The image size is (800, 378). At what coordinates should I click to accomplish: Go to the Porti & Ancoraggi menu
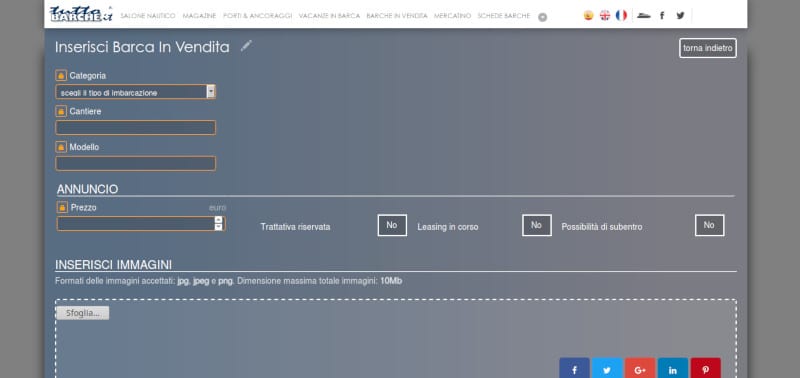tap(257, 16)
